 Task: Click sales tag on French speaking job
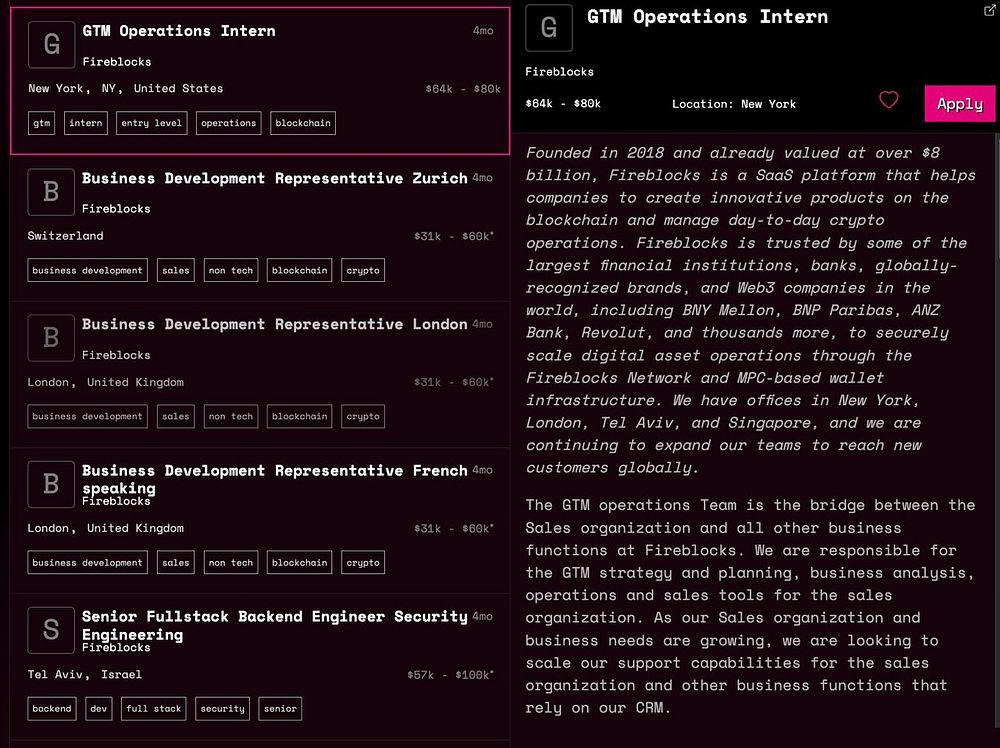(175, 562)
